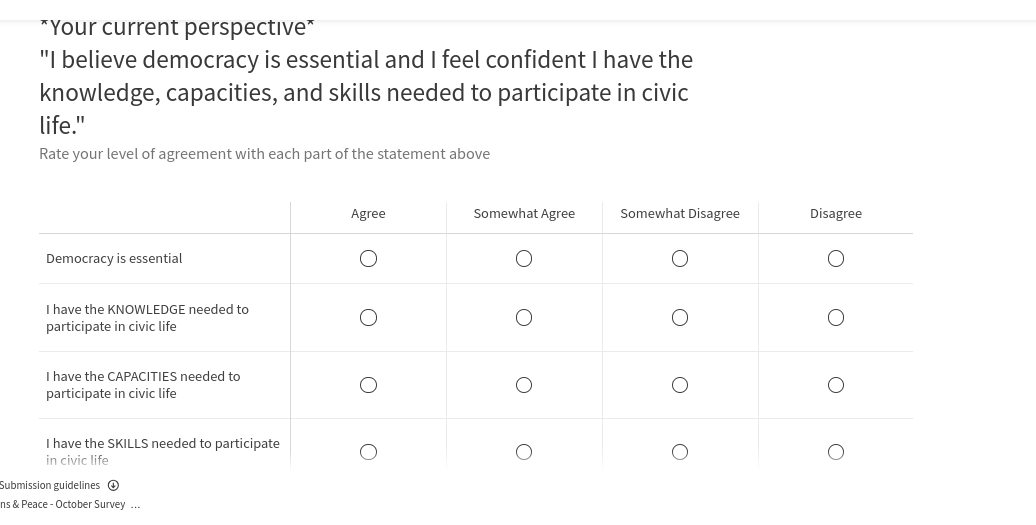The image size is (1036, 525).
Task: Choose Somewhat Agree for the KNOWLEDGE row
Action: tap(524, 318)
